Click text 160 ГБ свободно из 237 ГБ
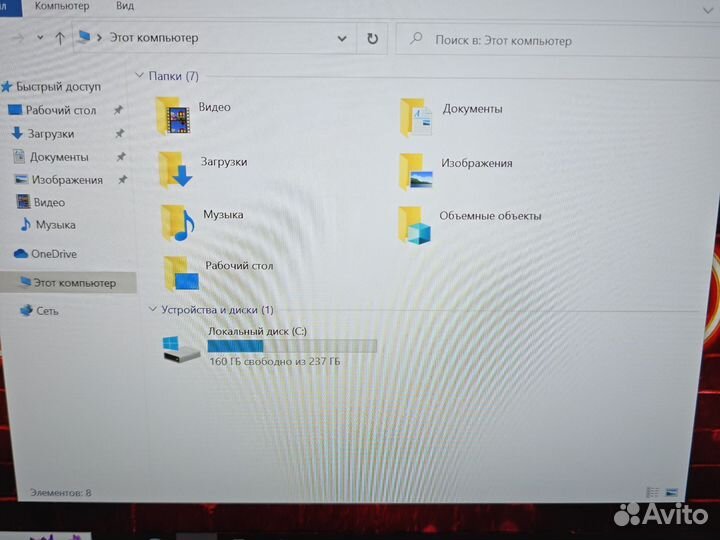The image size is (720, 540). [x=275, y=361]
